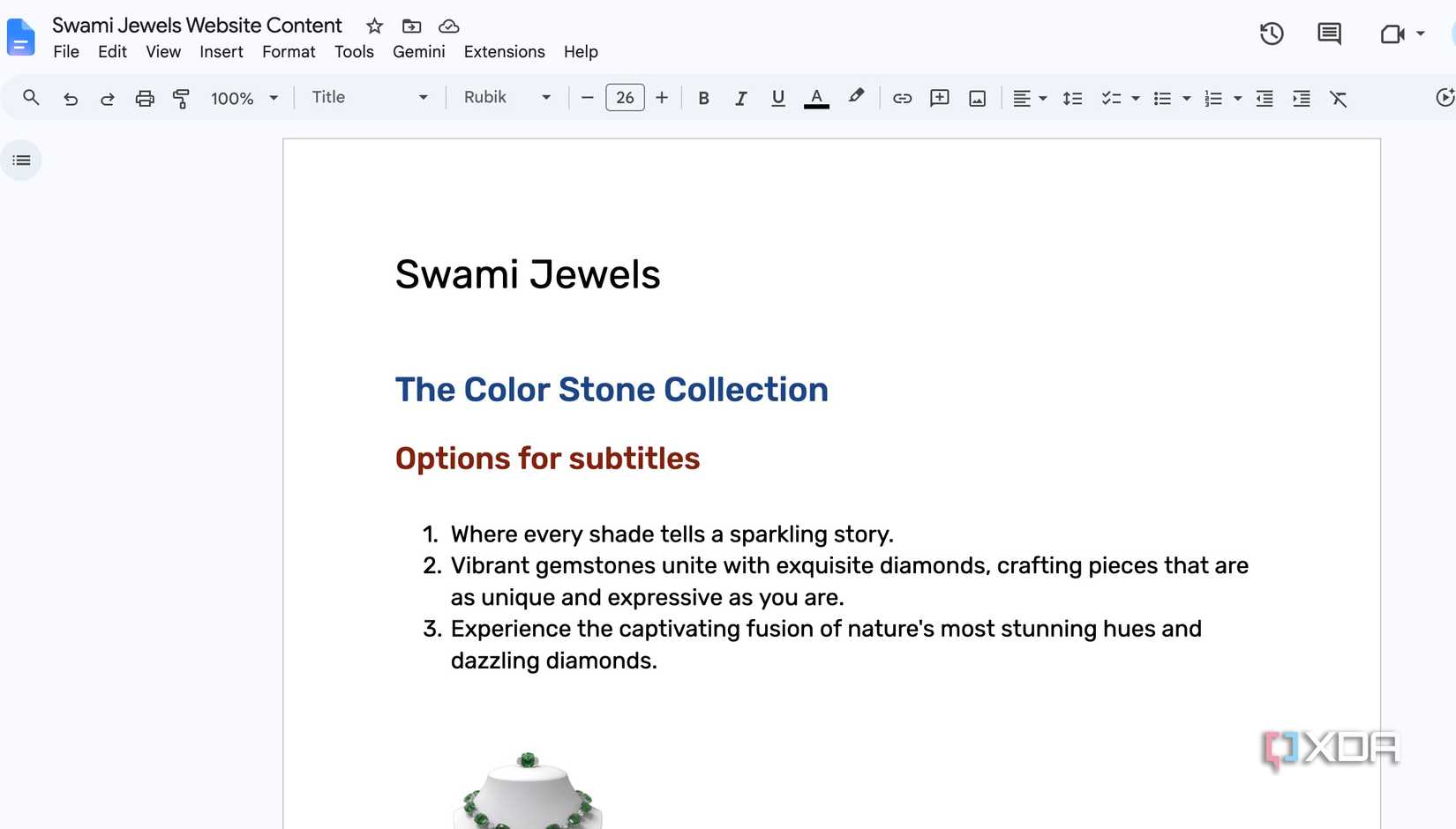Screen dimensions: 1456x829
Task: Open the text color picker
Action: click(816, 99)
